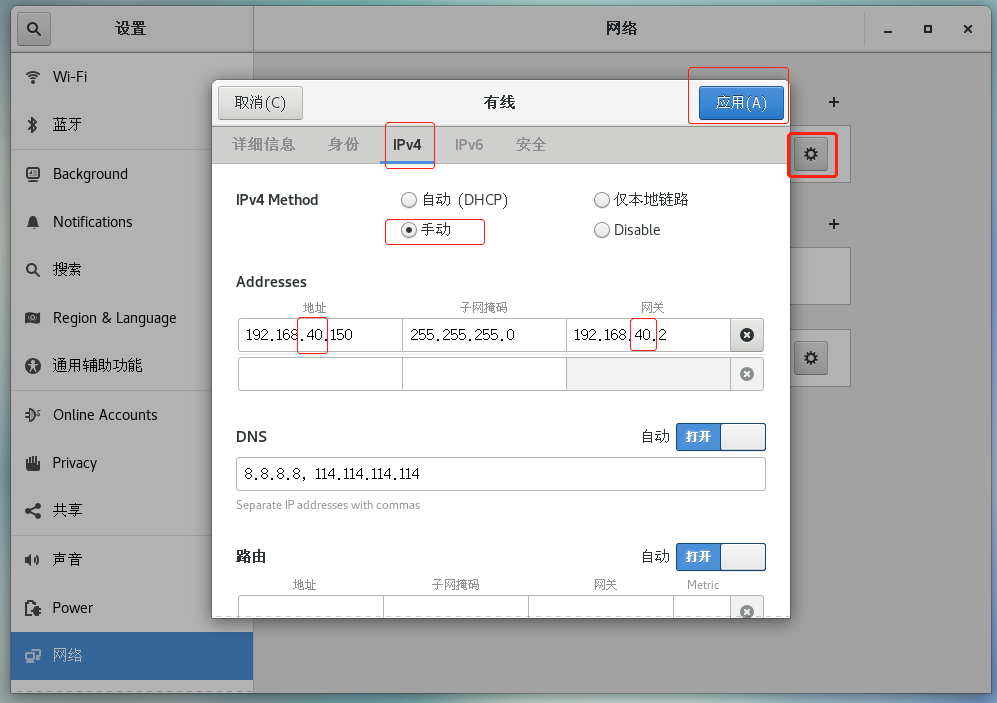Click empty second-row address field
The image size is (997, 703).
pos(320,374)
